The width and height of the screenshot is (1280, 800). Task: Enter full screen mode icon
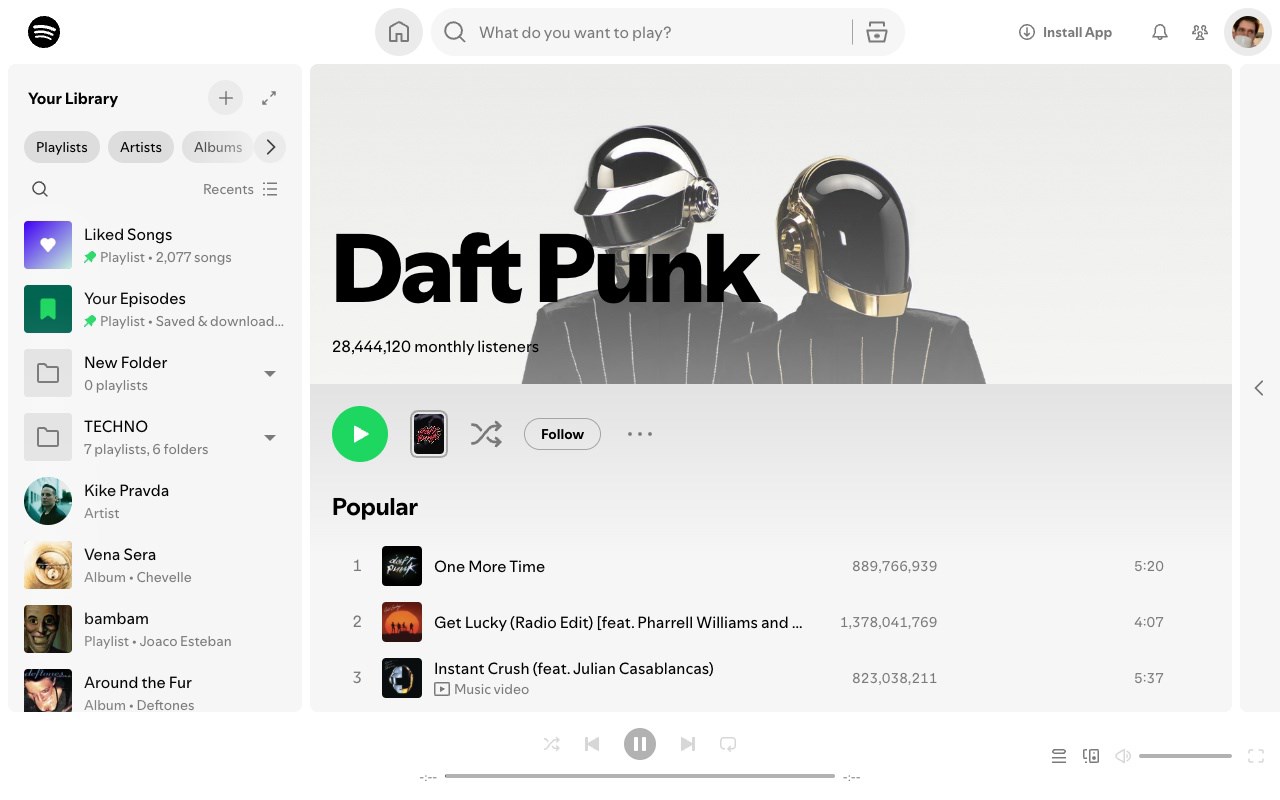1256,756
